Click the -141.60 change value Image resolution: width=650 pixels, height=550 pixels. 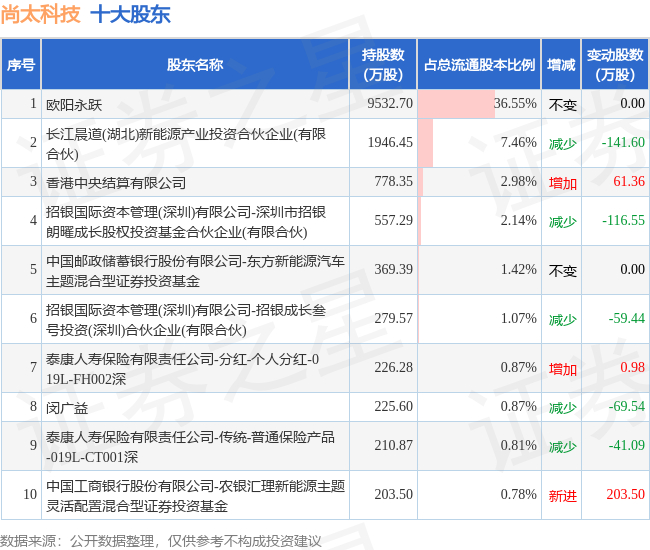point(623,142)
